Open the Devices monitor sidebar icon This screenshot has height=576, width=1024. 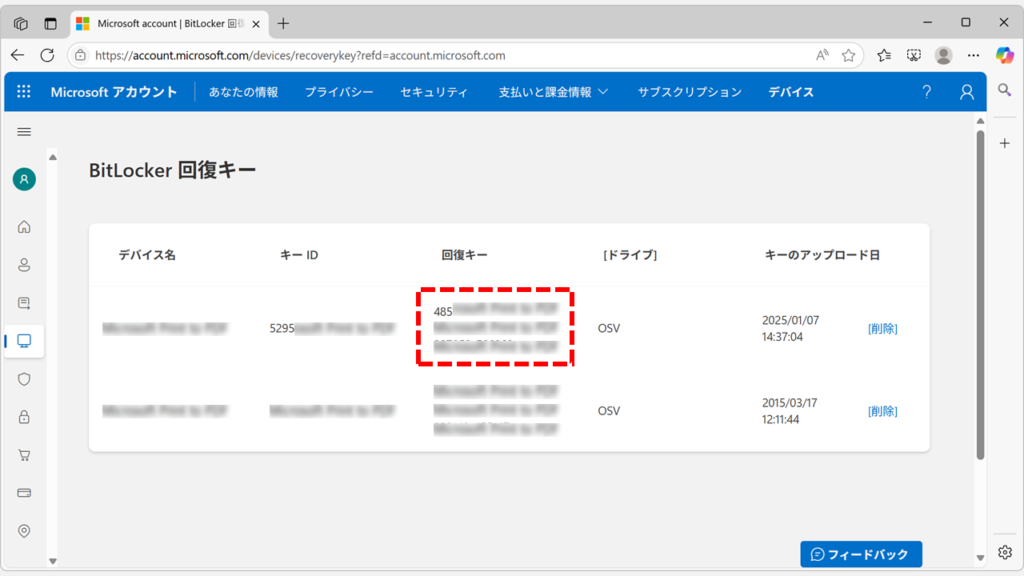coord(24,341)
